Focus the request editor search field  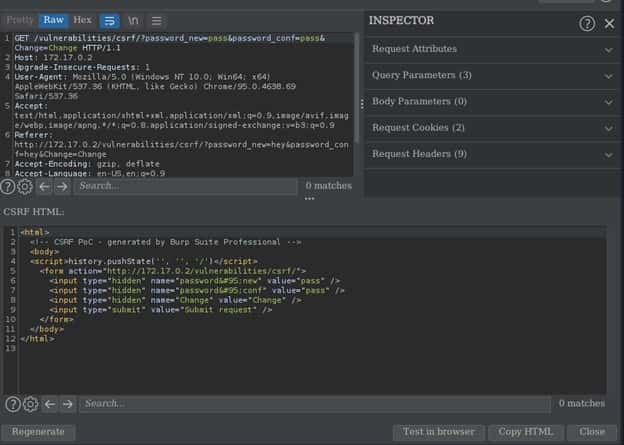pyautogui.click(x=185, y=186)
